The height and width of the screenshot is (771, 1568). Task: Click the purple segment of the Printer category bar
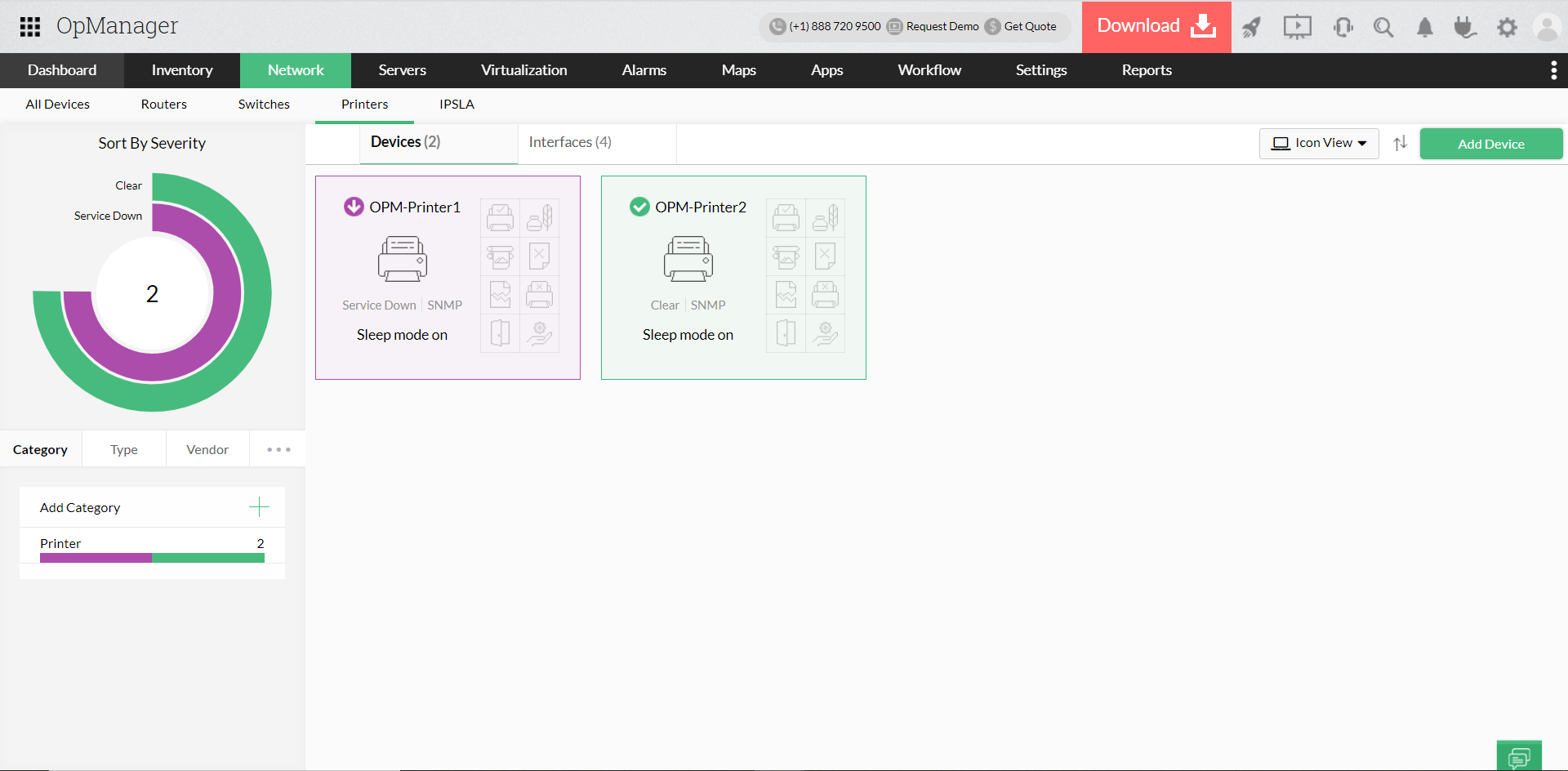(96, 558)
